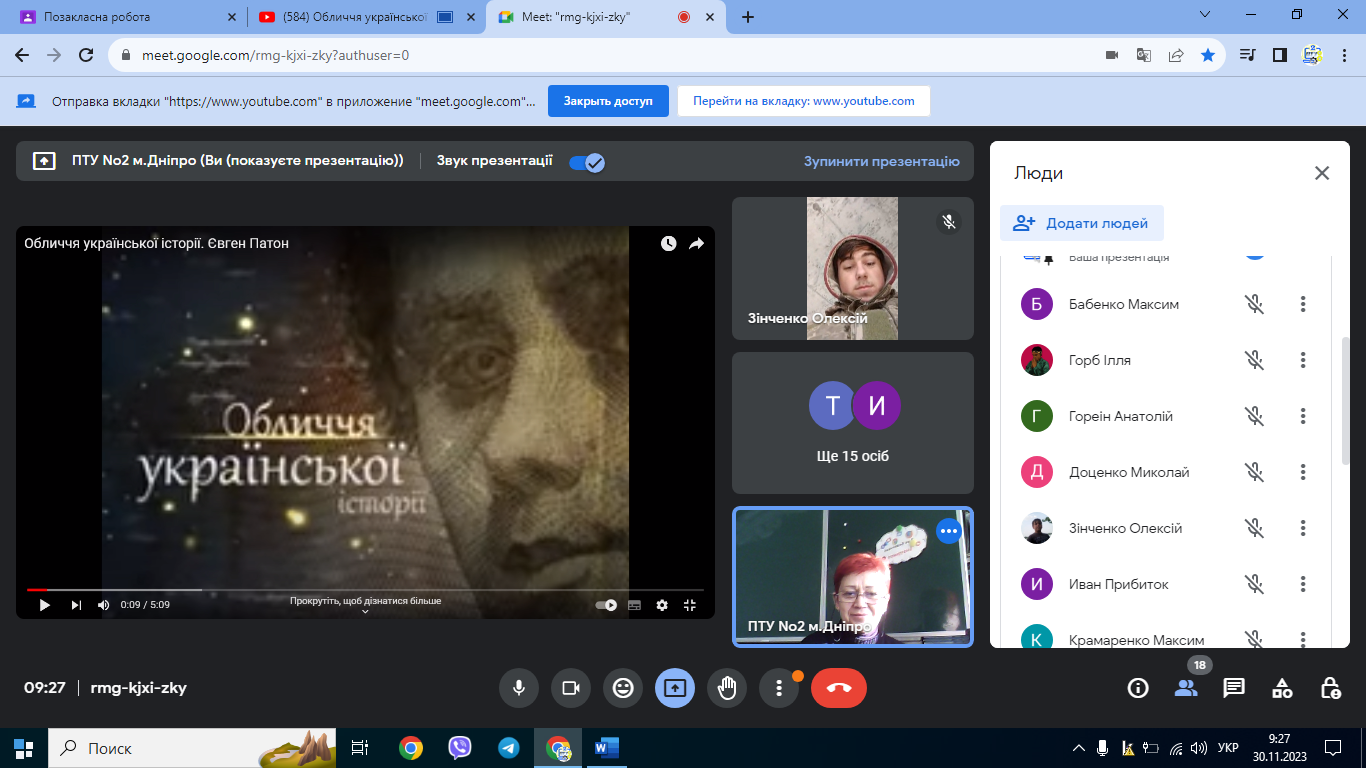1366x768 pixels.
Task: Play the YouTube video
Action: (44, 605)
